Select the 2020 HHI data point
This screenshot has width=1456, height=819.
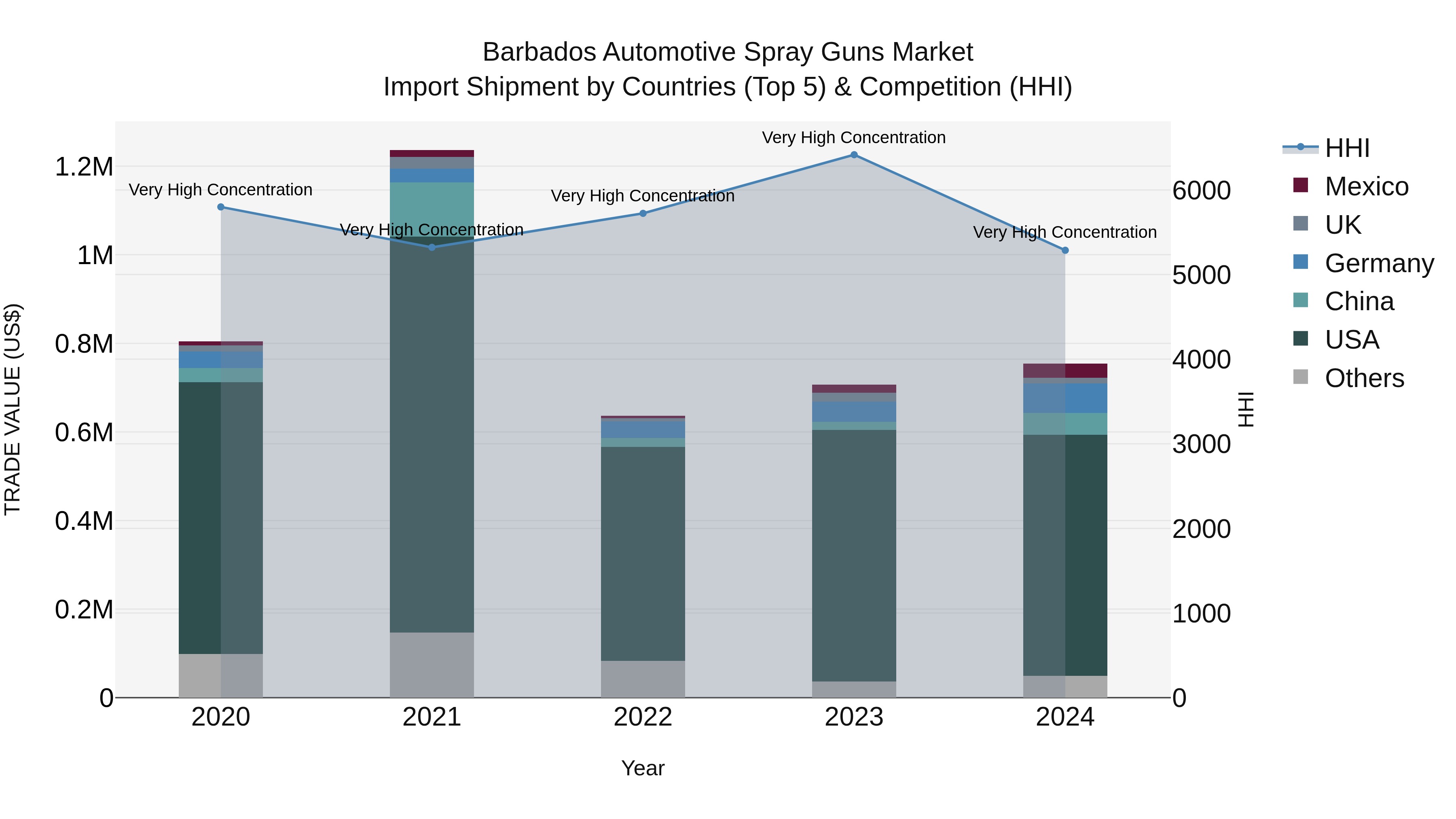(221, 207)
